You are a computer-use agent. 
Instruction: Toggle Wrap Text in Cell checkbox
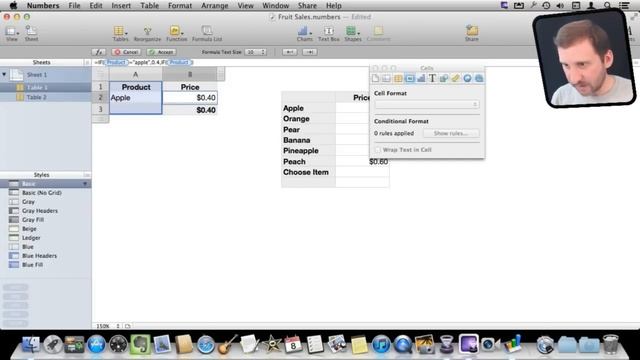coord(378,150)
